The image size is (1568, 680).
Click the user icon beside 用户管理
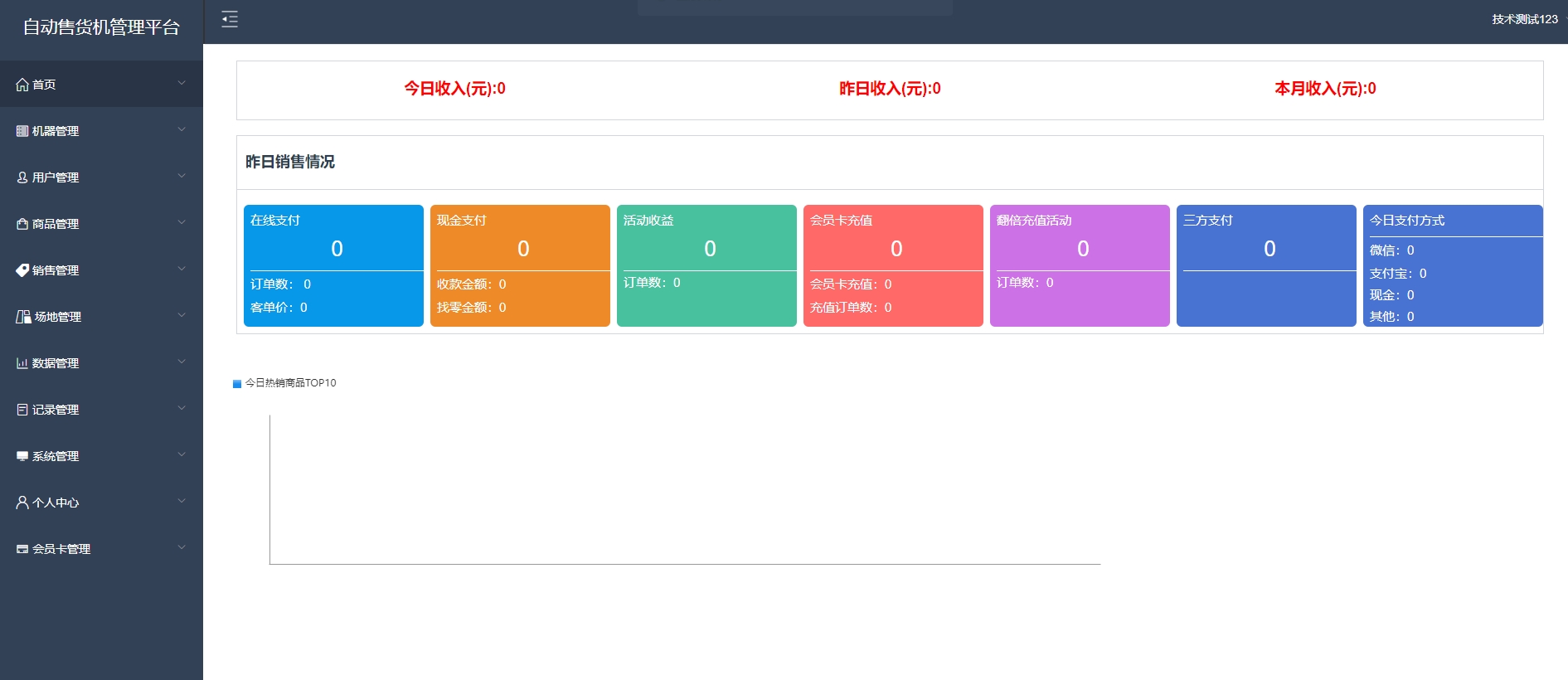[x=22, y=177]
